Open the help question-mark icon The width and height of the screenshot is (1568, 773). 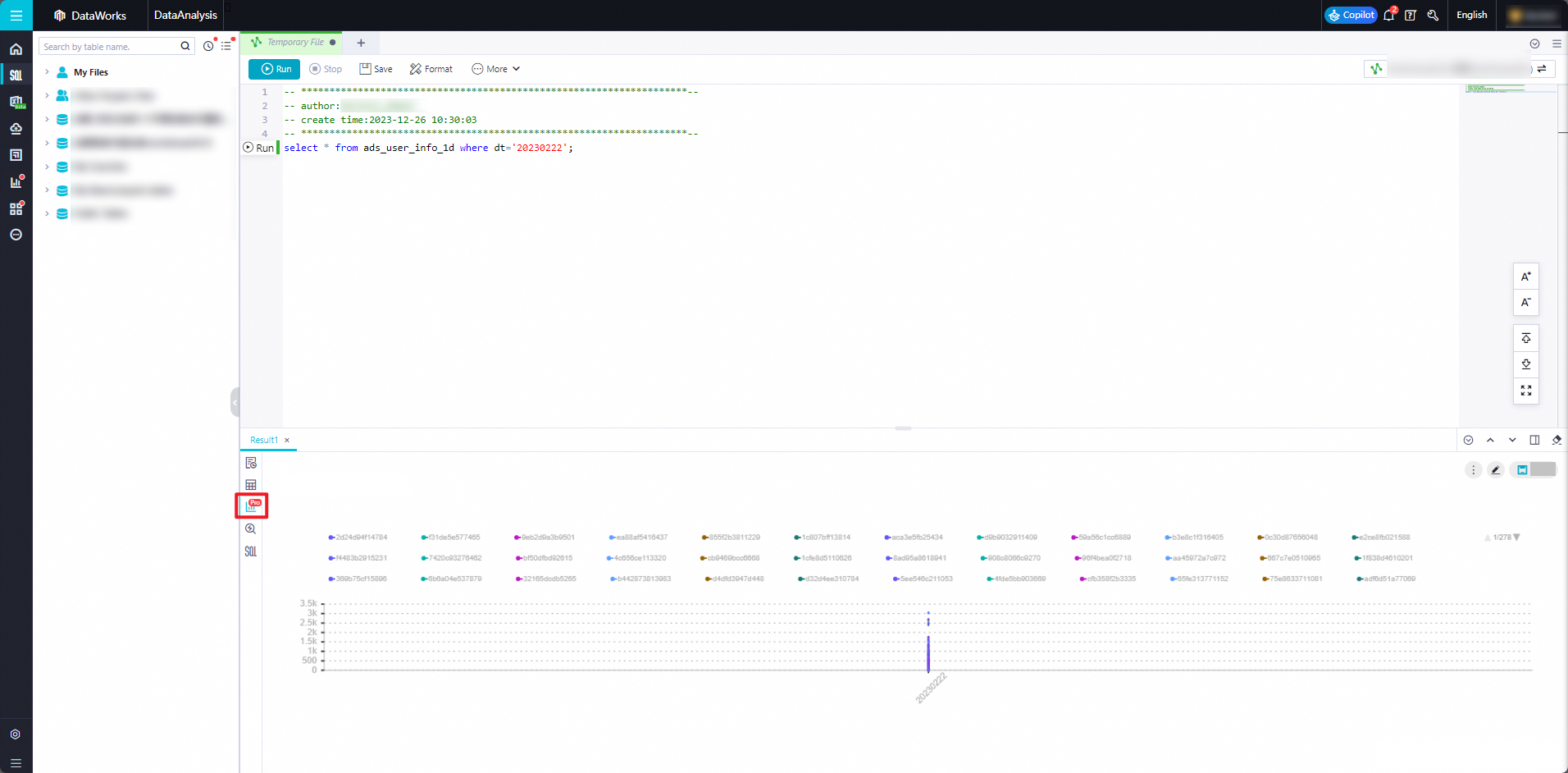pos(1411,15)
